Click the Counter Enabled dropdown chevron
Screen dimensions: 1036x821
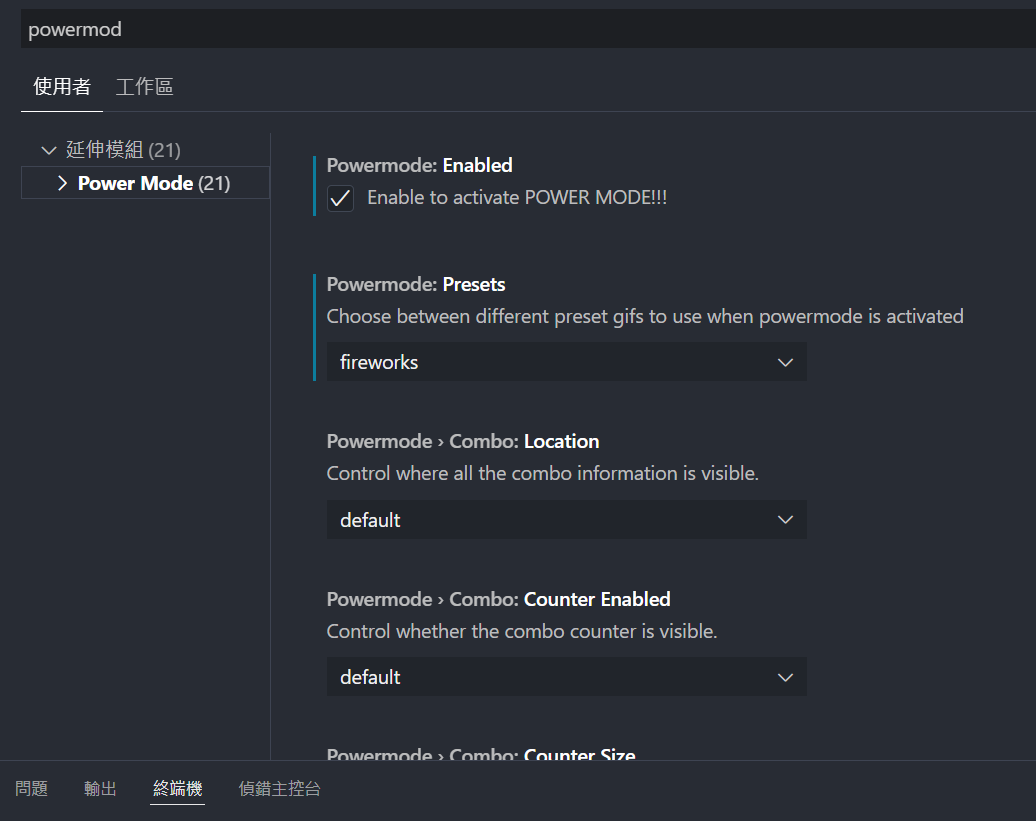(x=785, y=677)
